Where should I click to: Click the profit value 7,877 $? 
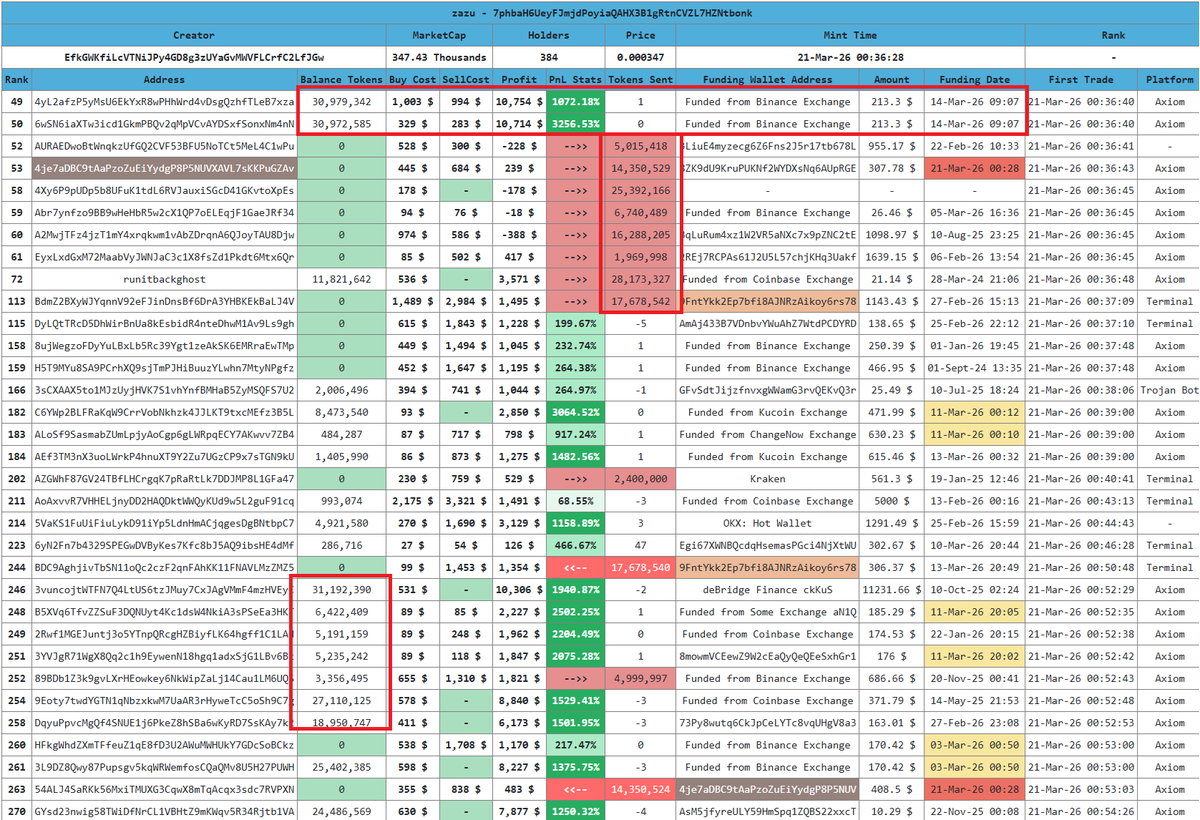click(519, 811)
